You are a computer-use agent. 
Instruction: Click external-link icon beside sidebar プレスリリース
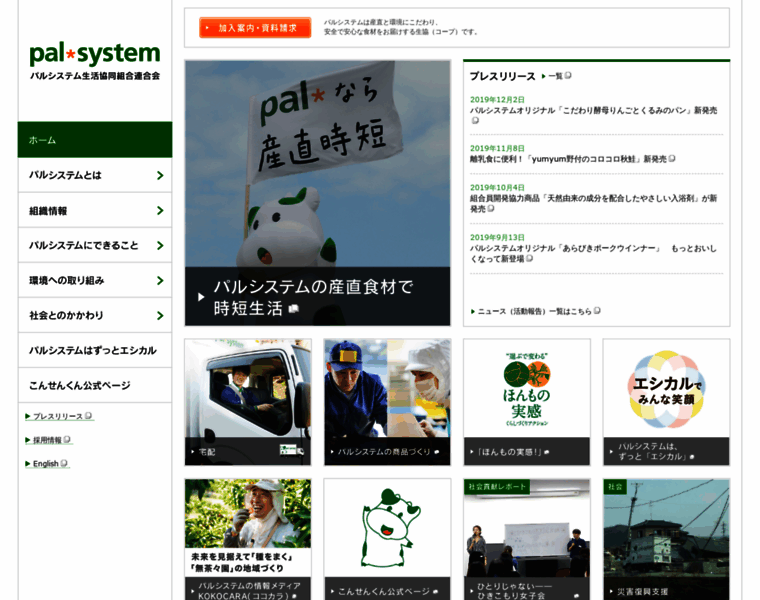(88, 416)
